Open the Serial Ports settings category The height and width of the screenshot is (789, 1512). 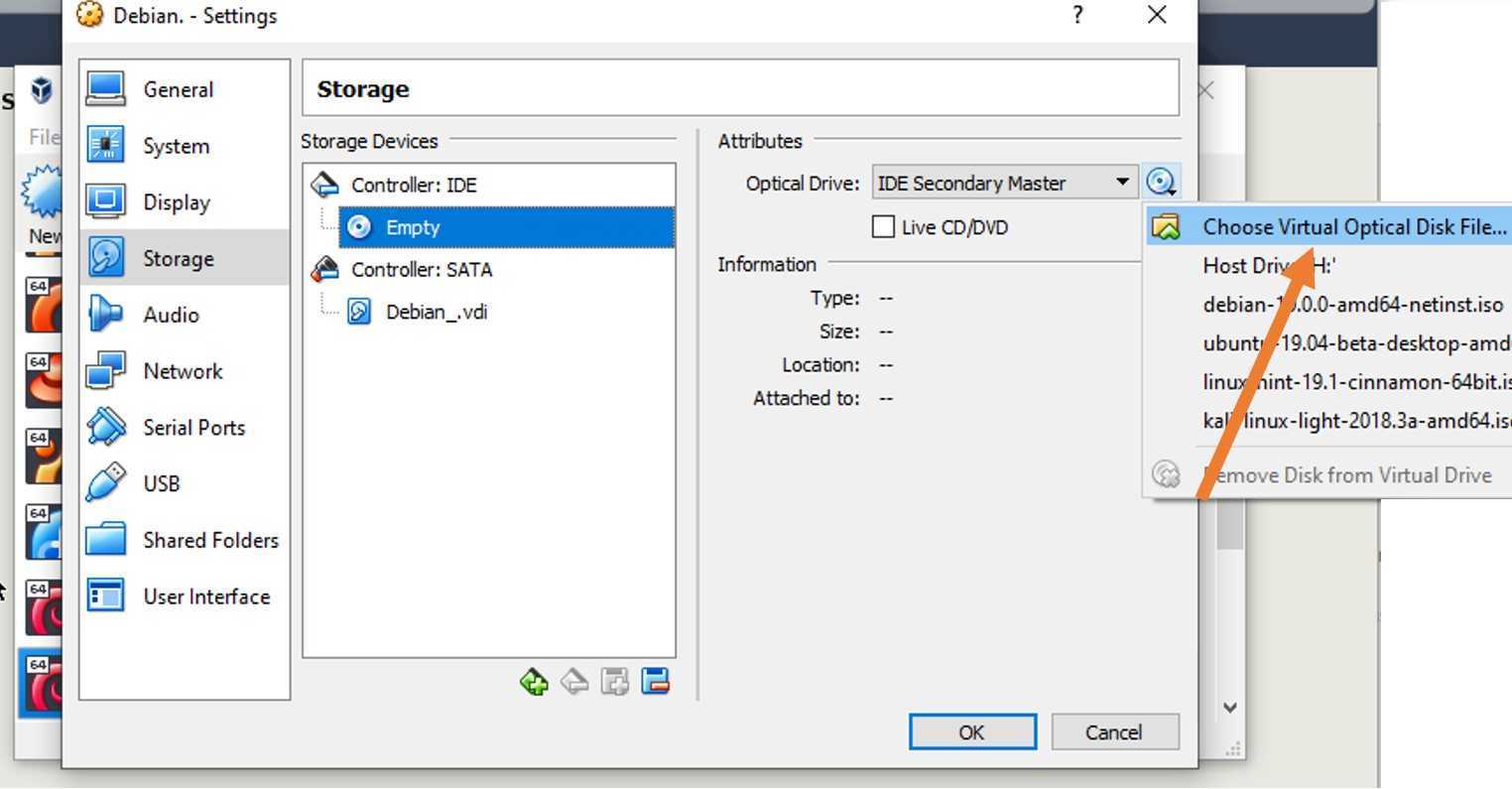(x=185, y=428)
